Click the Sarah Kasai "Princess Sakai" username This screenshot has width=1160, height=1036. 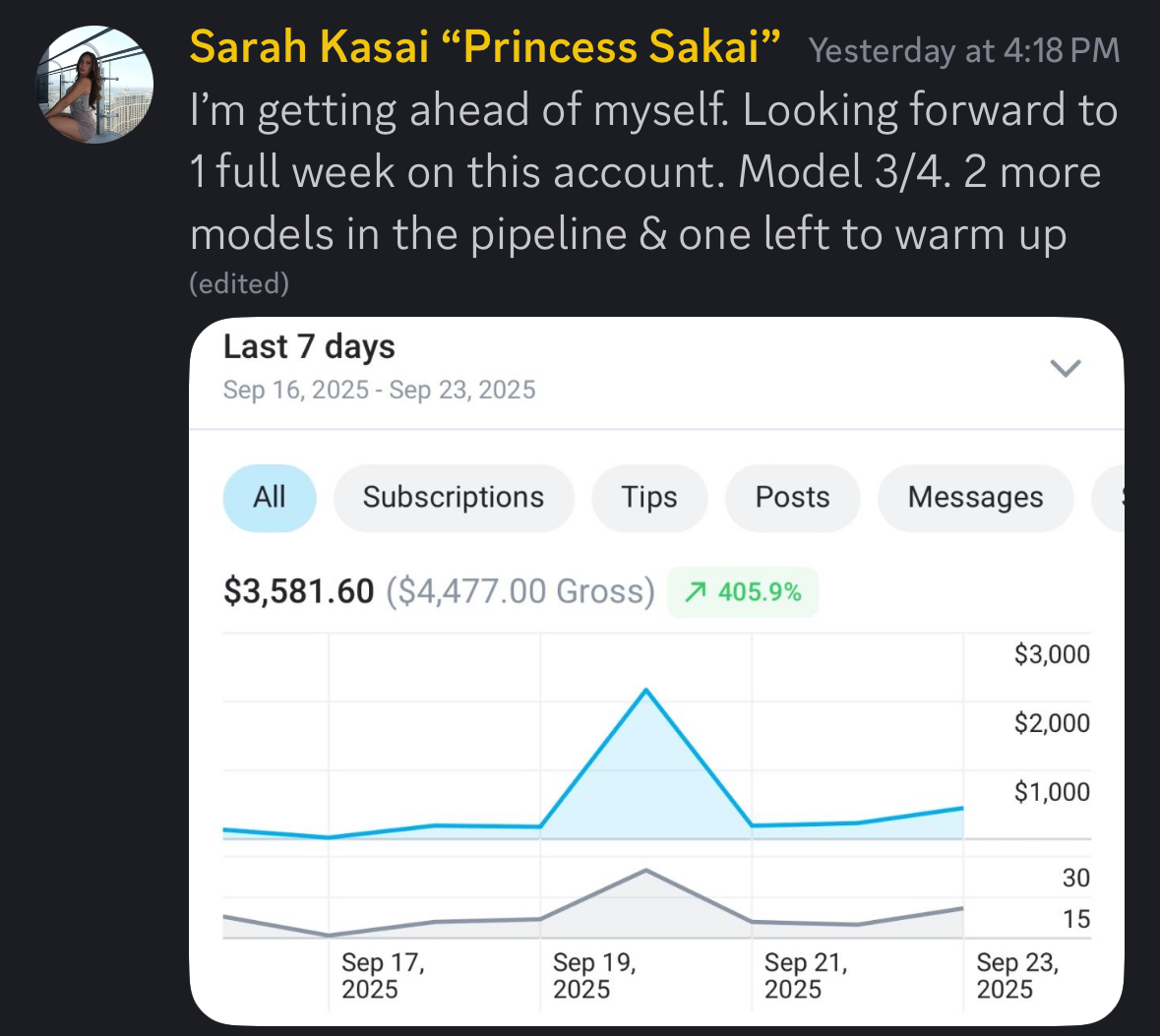485,47
